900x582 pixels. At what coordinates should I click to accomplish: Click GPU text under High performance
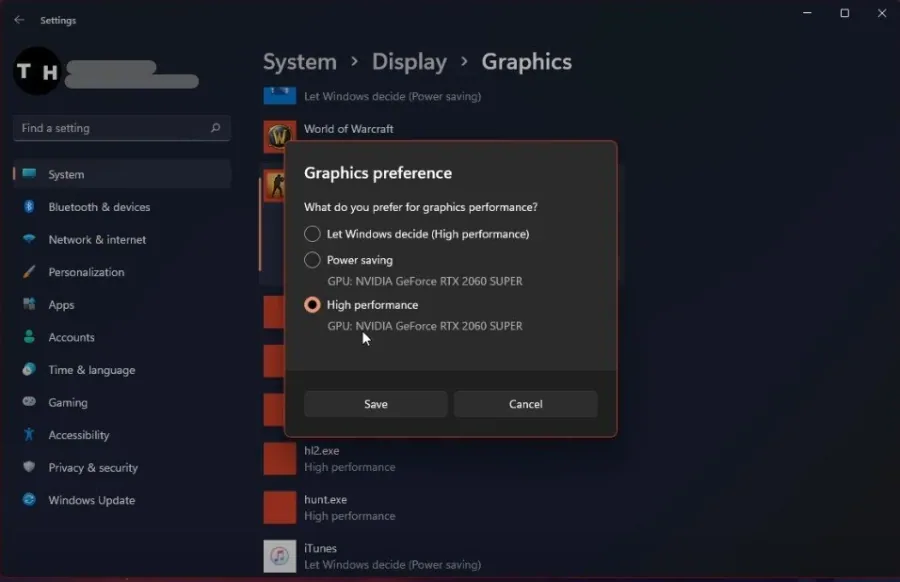(425, 326)
